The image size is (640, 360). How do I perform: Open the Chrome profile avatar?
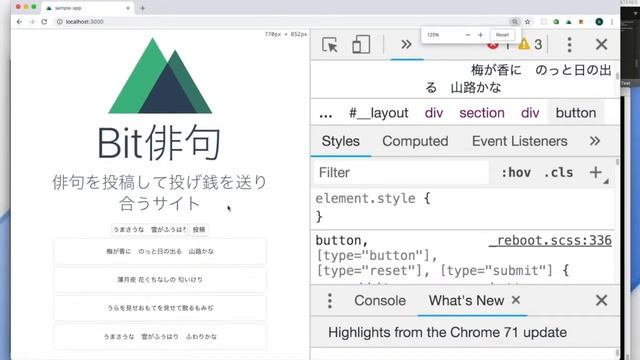click(x=599, y=22)
